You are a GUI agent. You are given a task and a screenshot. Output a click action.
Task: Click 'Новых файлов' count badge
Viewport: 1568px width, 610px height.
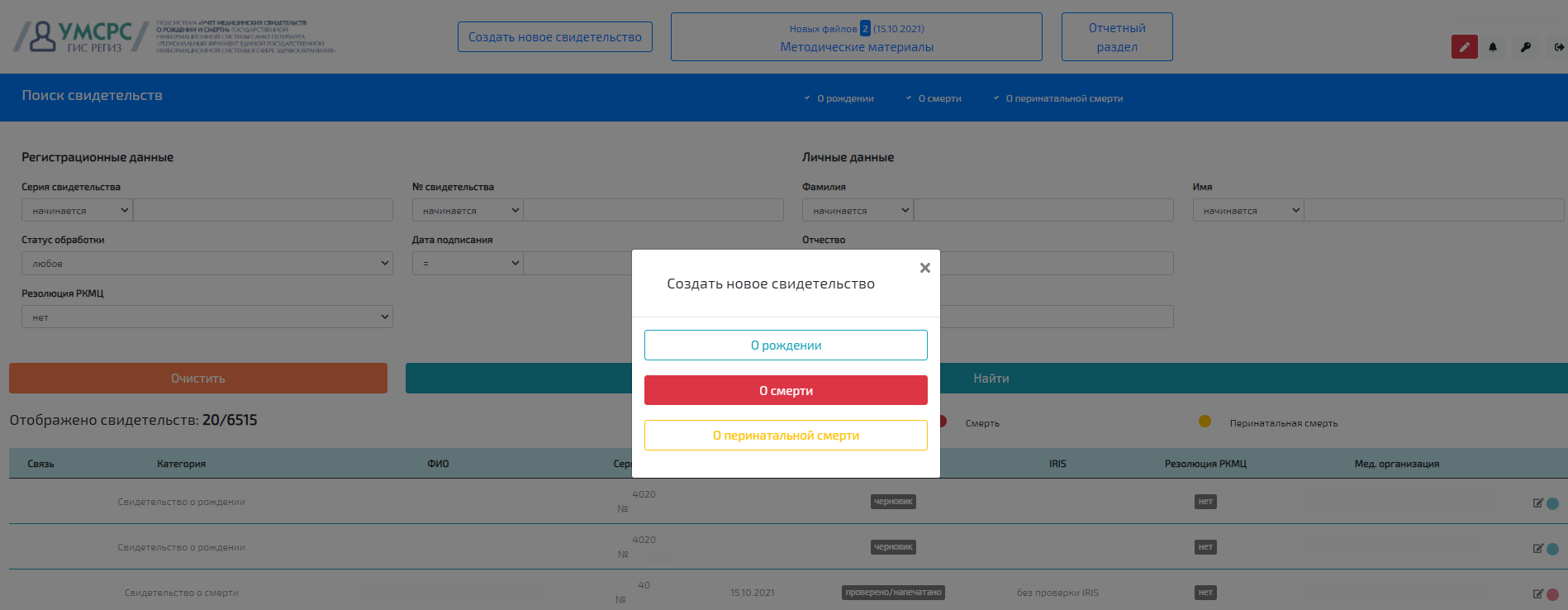[865, 28]
